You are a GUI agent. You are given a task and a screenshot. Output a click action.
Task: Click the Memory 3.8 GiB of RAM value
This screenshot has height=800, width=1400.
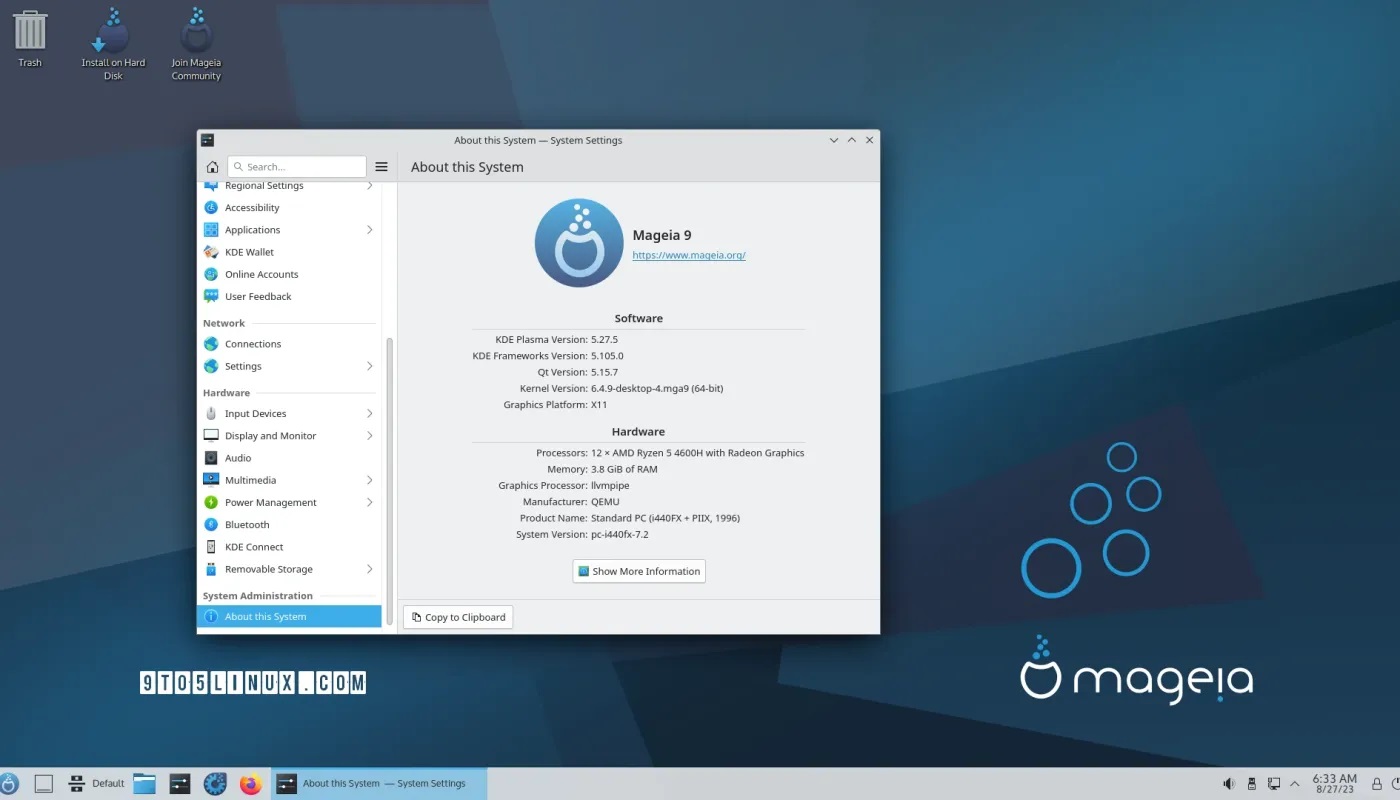624,469
